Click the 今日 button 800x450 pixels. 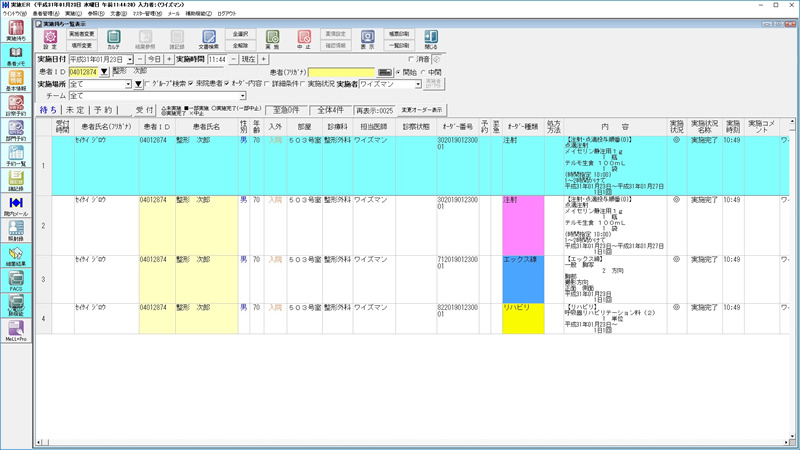(x=155, y=60)
